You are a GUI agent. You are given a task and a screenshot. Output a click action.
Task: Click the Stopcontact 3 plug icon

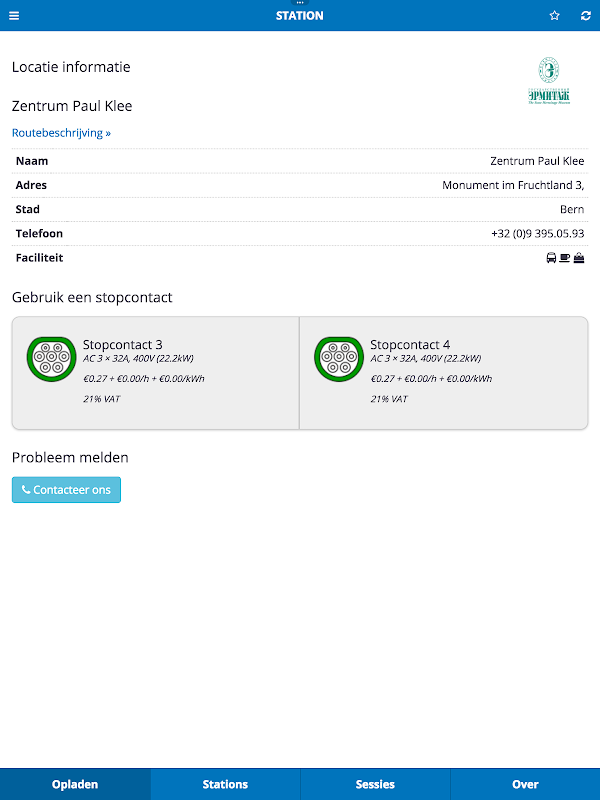point(51,359)
